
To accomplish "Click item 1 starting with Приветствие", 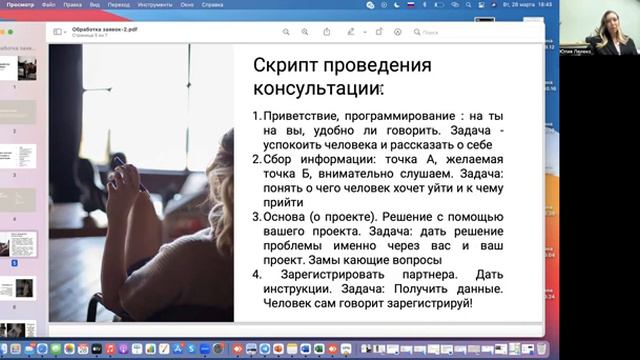I will [378, 130].
